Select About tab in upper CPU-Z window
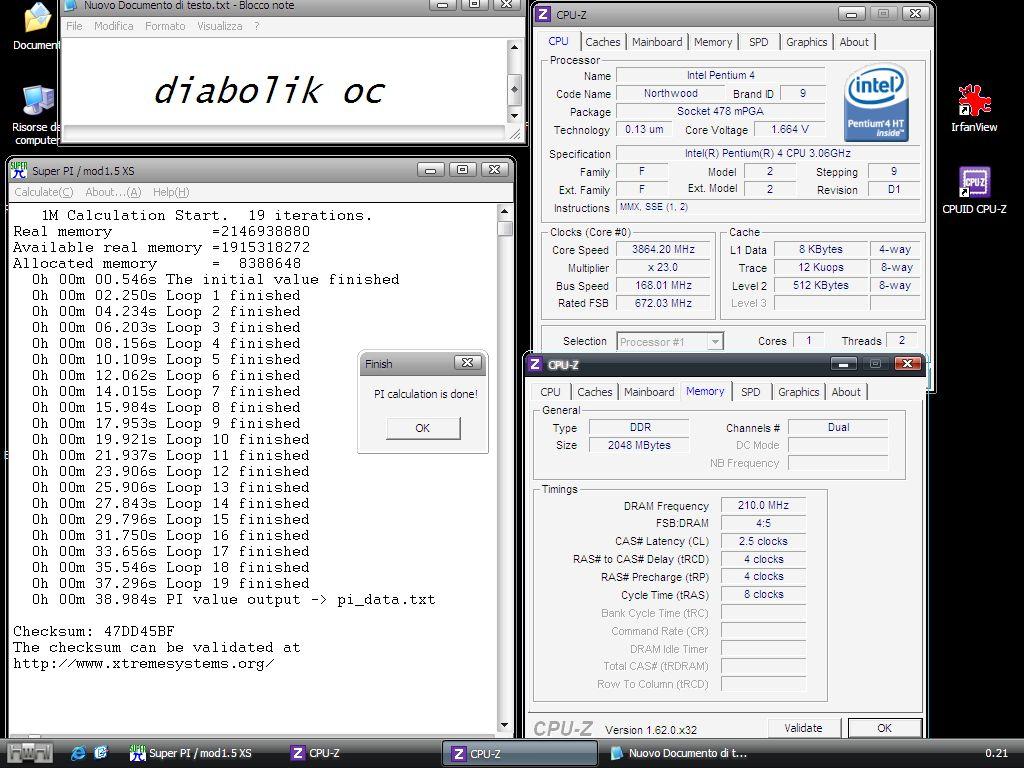The height and width of the screenshot is (768, 1024). [x=854, y=42]
